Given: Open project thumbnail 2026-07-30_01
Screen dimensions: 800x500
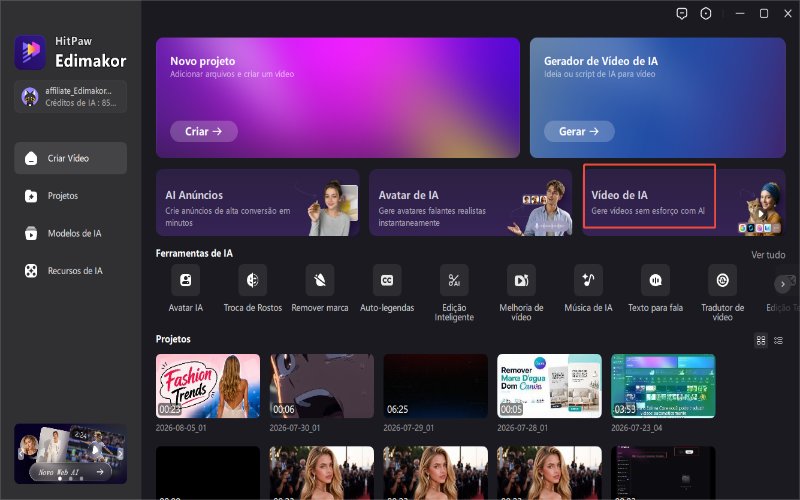Looking at the screenshot, I should click(321, 386).
